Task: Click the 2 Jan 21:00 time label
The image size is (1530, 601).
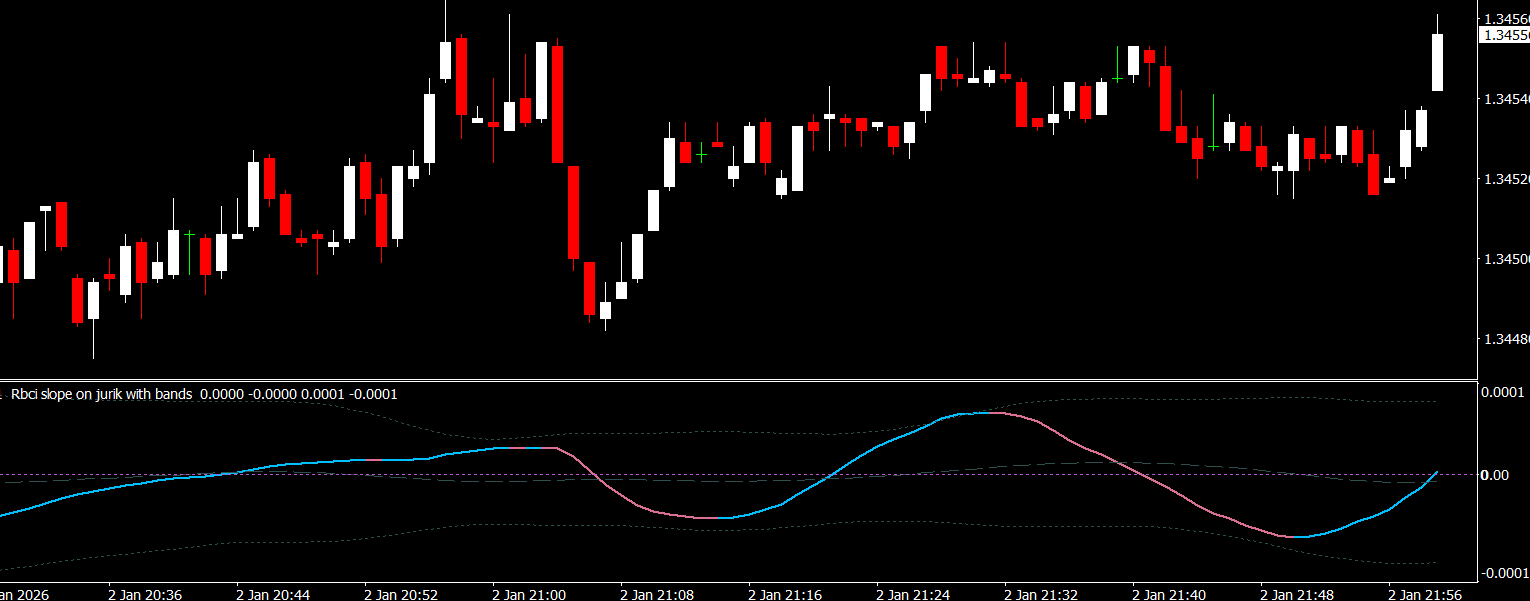Action: (529, 594)
